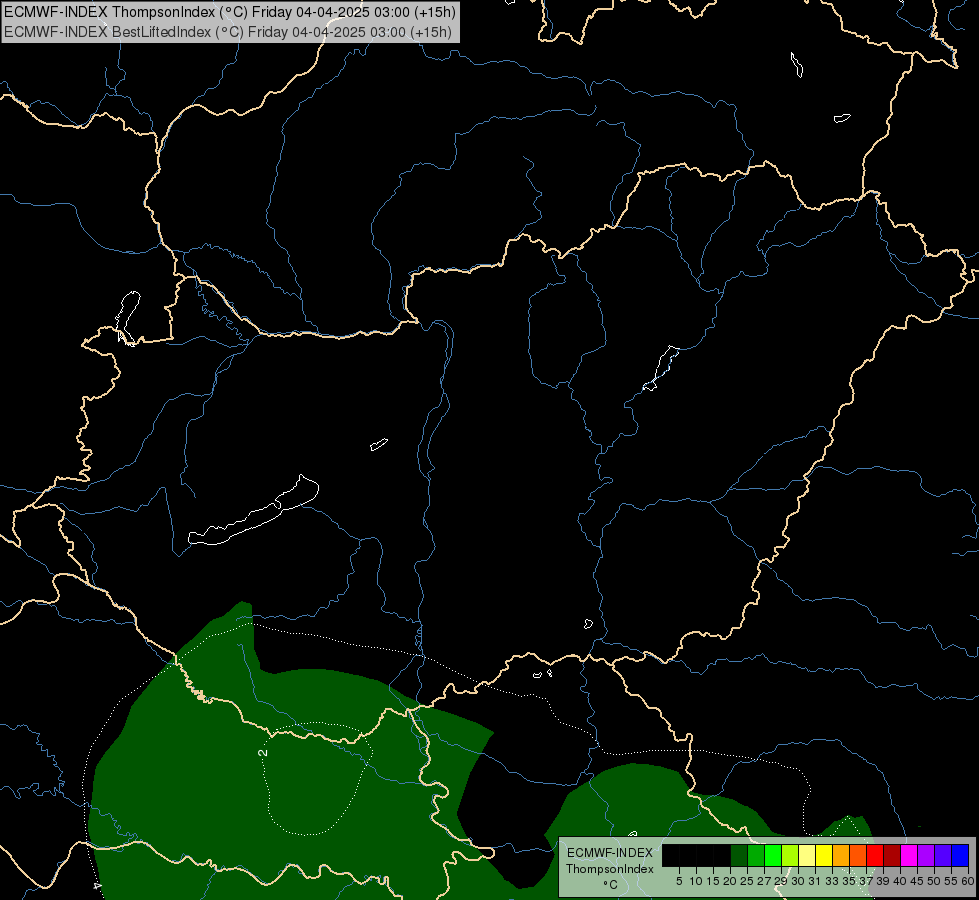Click the BestLiftedIndex title line at top
Image resolution: width=979 pixels, height=900 pixels.
[228, 32]
